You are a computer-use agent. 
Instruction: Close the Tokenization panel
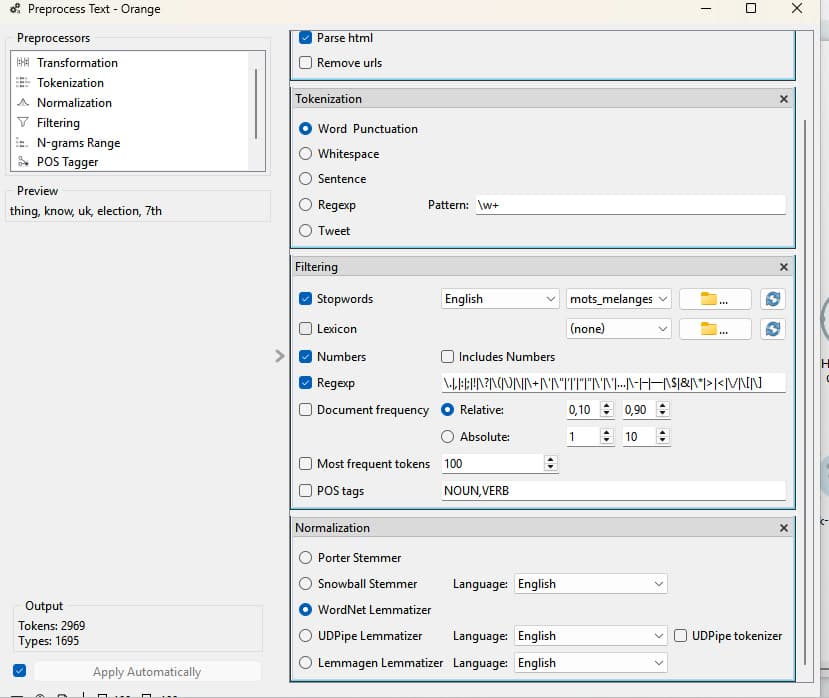[784, 99]
